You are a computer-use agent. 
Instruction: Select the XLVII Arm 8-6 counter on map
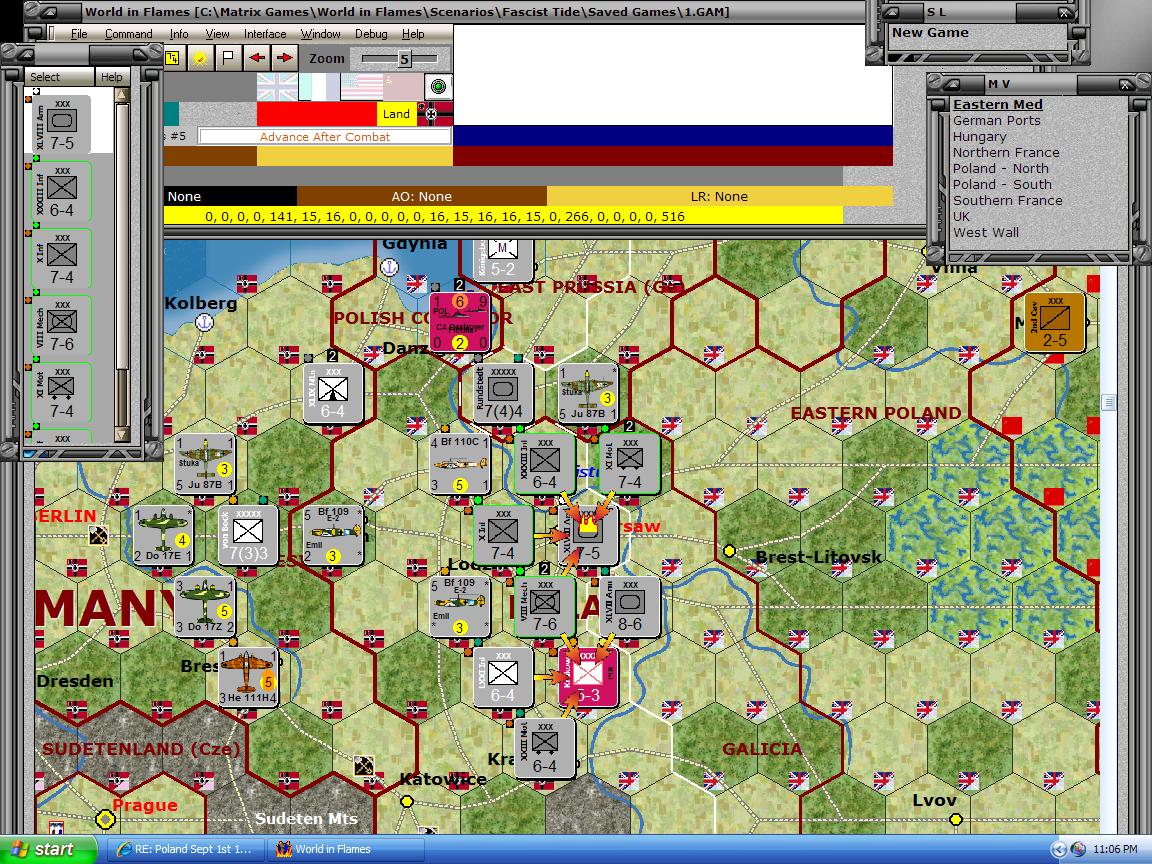pos(630,606)
